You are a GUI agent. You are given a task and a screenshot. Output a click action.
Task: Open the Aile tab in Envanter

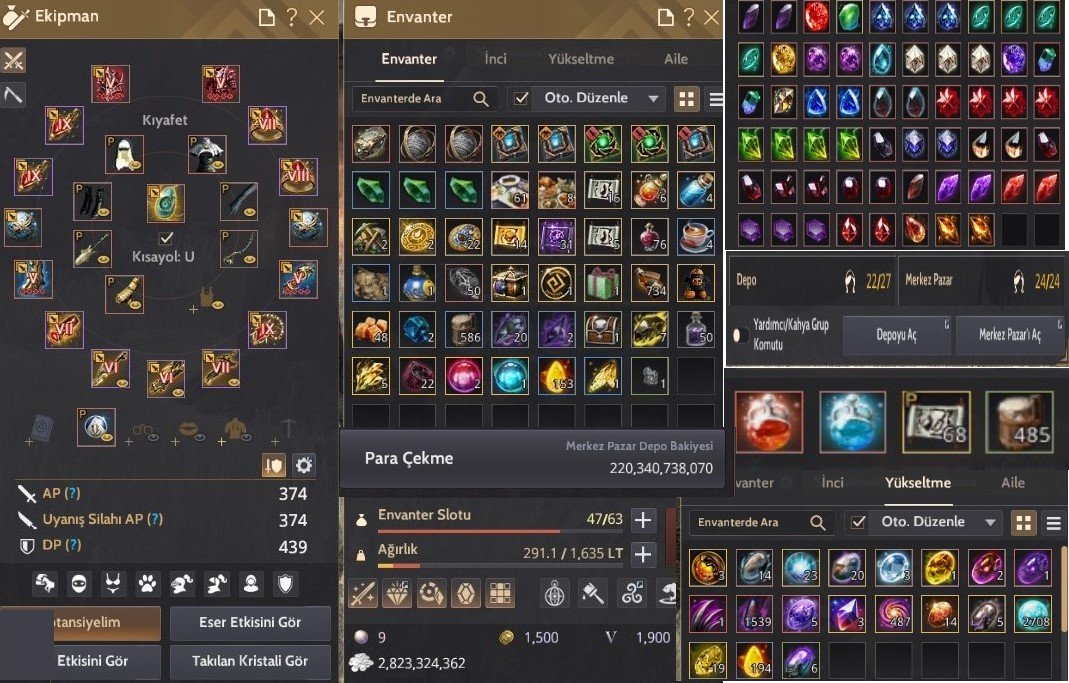pyautogui.click(x=676, y=59)
